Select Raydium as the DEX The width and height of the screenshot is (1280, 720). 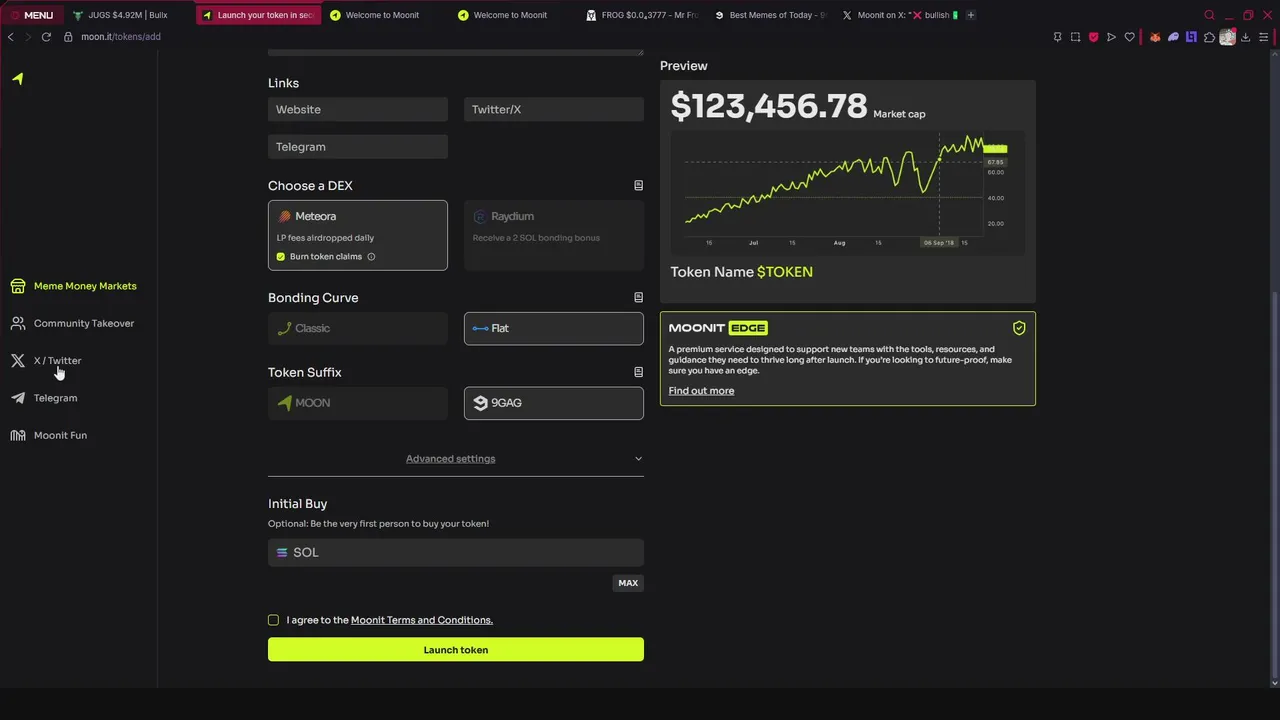tap(554, 235)
